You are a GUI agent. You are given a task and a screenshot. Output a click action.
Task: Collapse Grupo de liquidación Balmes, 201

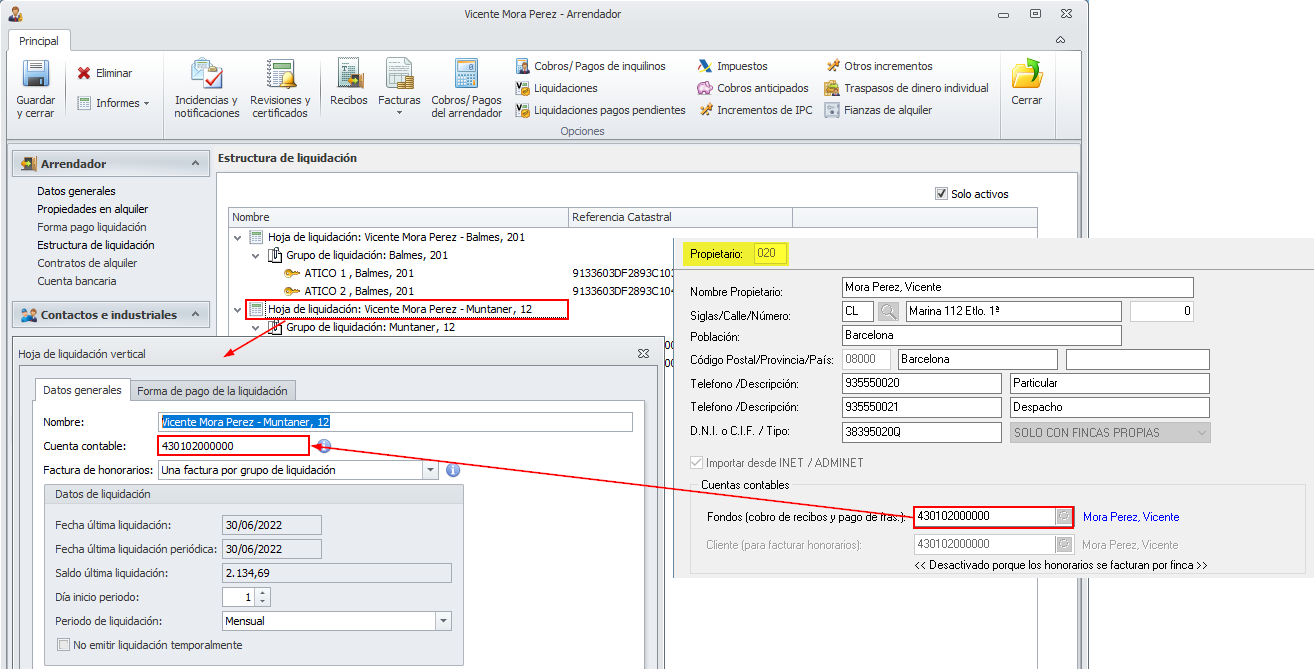tap(256, 256)
